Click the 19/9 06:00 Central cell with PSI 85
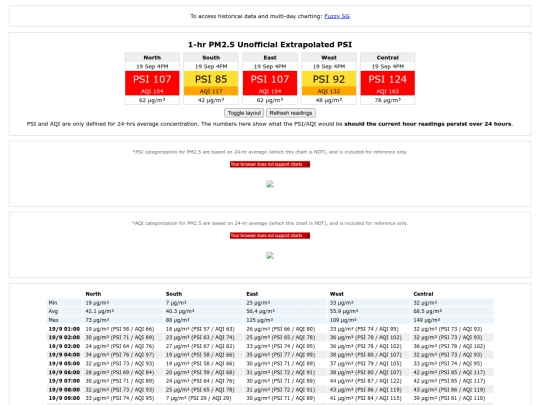 click(x=449, y=372)
